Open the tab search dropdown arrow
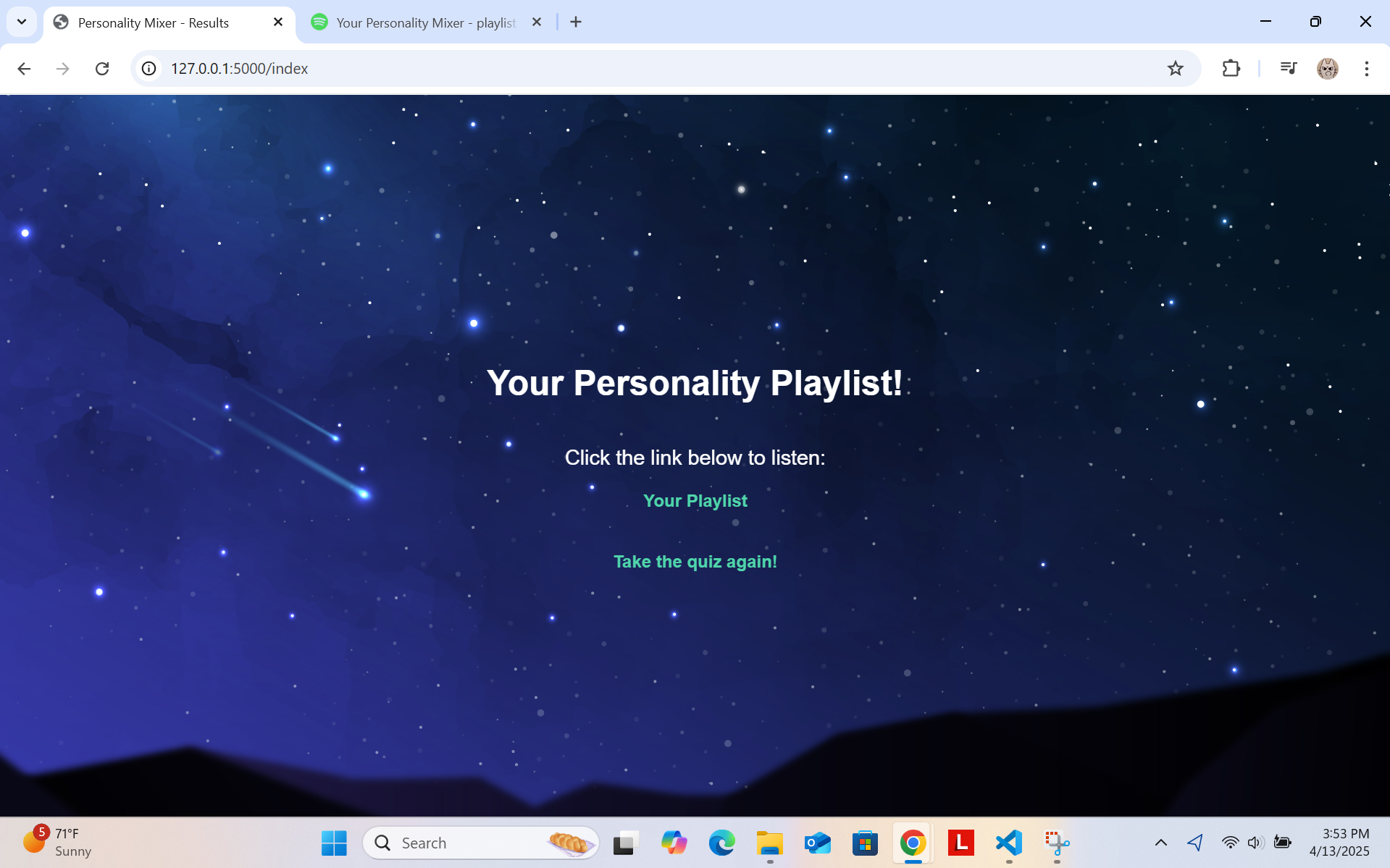 tap(21, 22)
